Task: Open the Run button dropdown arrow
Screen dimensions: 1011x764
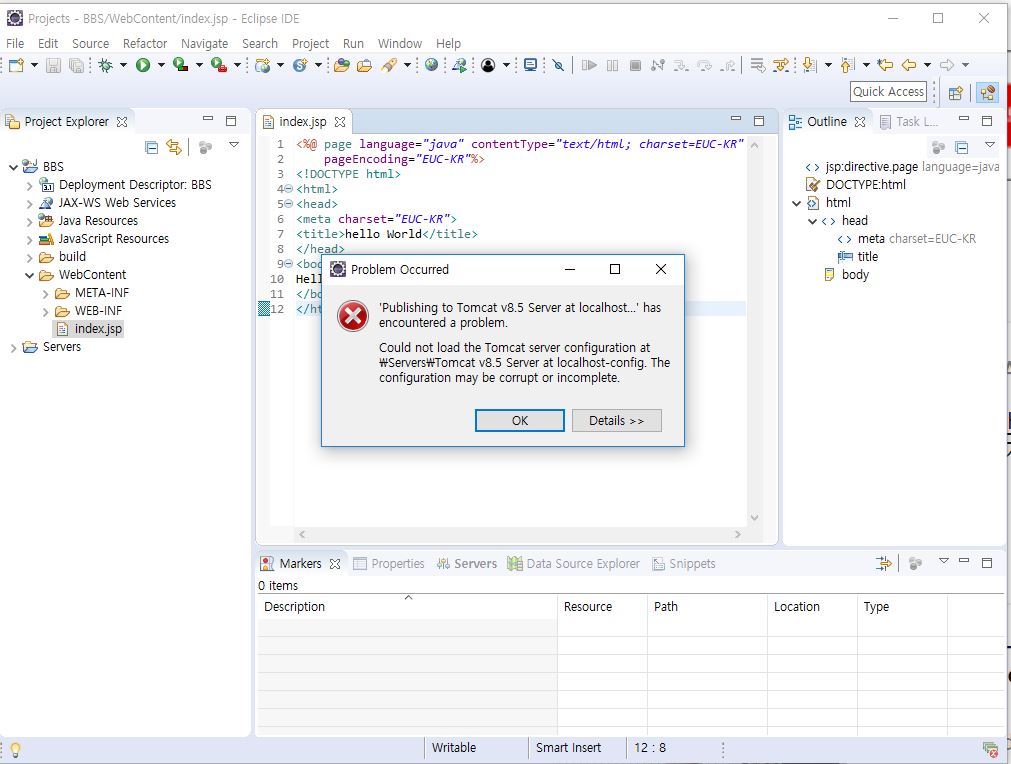Action: 161,65
